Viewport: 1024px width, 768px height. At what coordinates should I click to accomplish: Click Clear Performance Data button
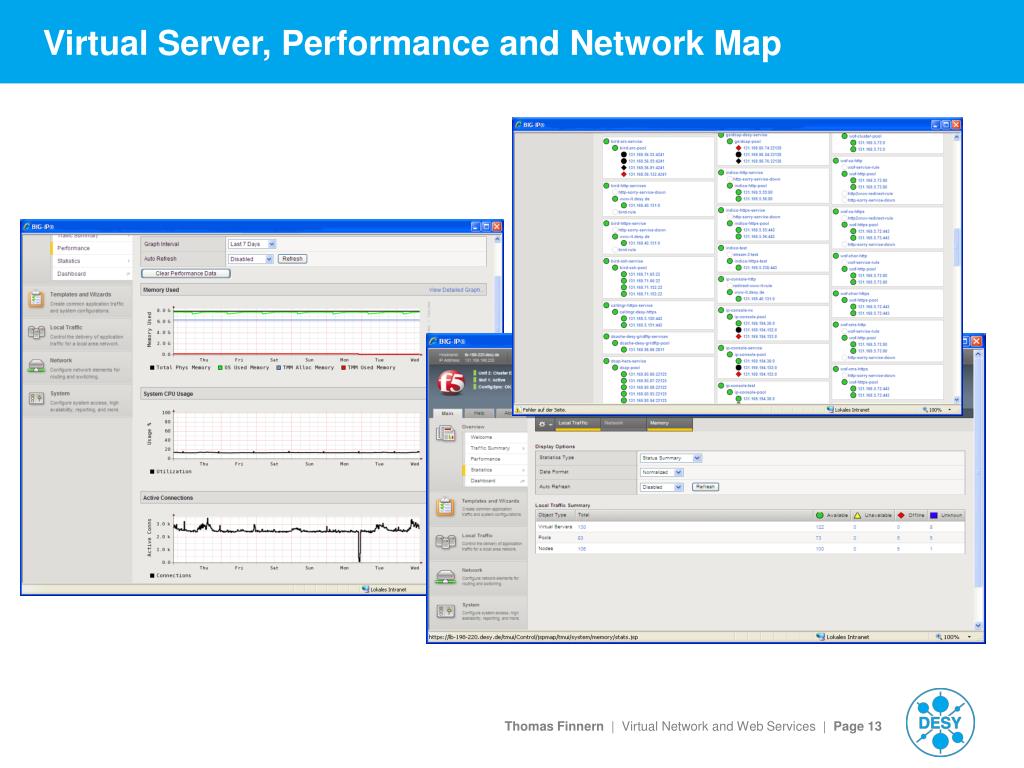[185, 274]
